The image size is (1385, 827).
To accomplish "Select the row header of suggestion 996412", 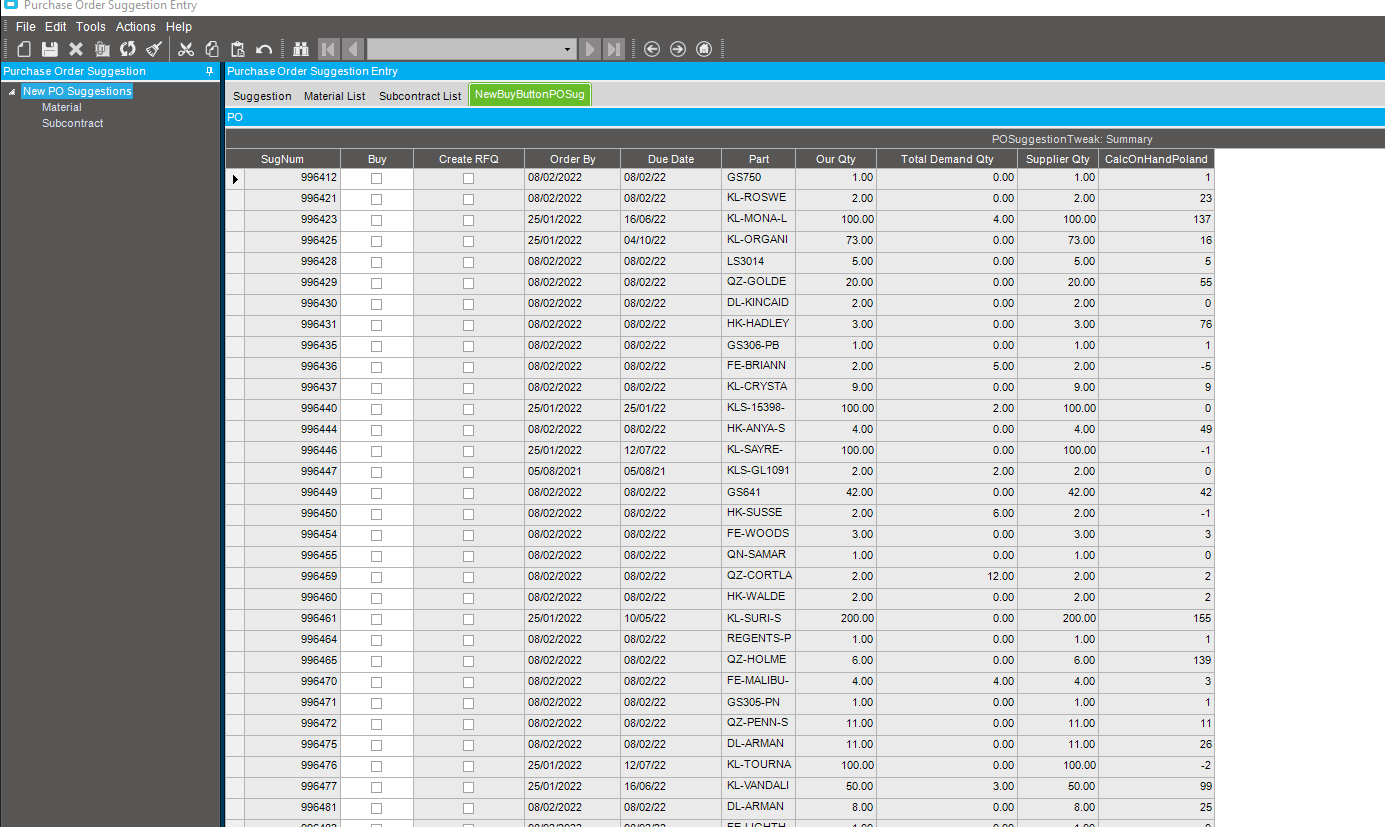I will pos(235,178).
